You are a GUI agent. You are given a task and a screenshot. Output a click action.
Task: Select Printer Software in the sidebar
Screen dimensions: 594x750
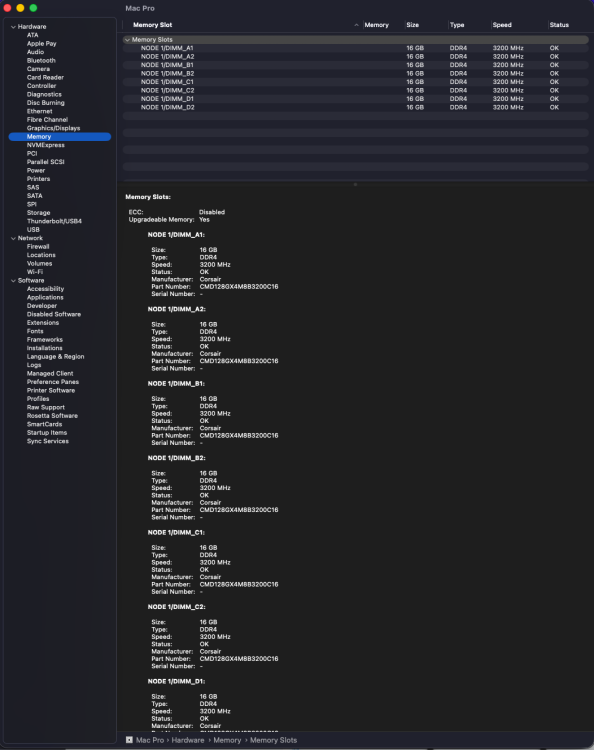[x=51, y=390]
